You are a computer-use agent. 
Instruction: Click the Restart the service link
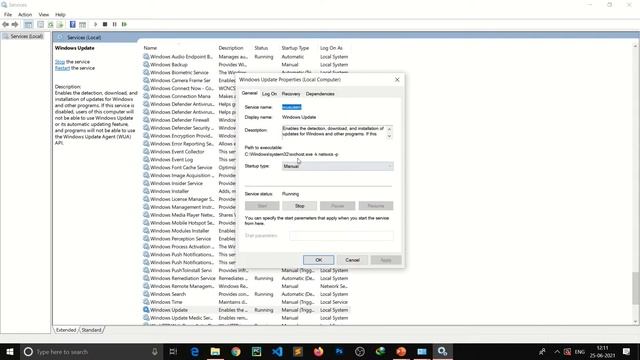click(62, 68)
